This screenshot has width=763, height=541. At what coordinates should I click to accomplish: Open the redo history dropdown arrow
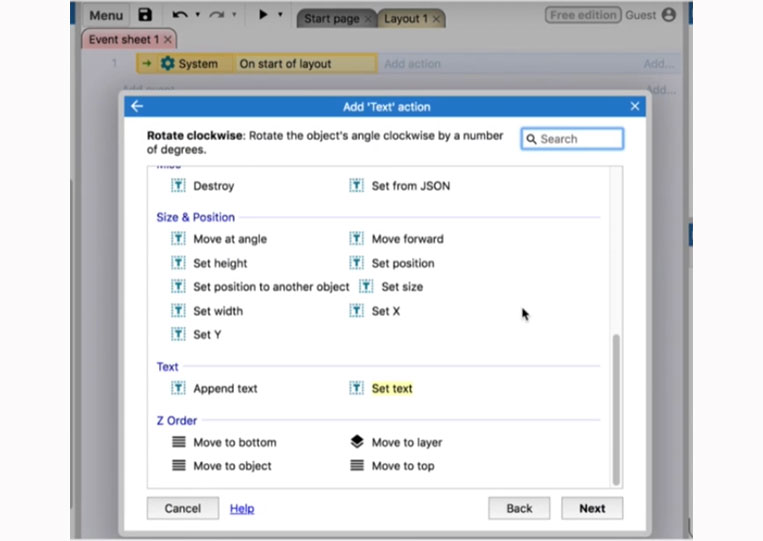[x=234, y=15]
